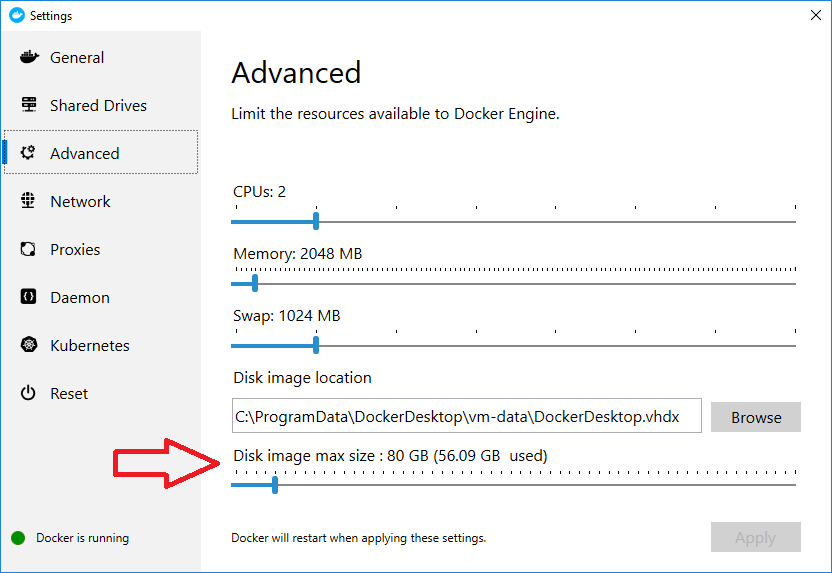Click the Kubernetes wheel icon
This screenshot has width=832, height=573.
click(x=29, y=345)
